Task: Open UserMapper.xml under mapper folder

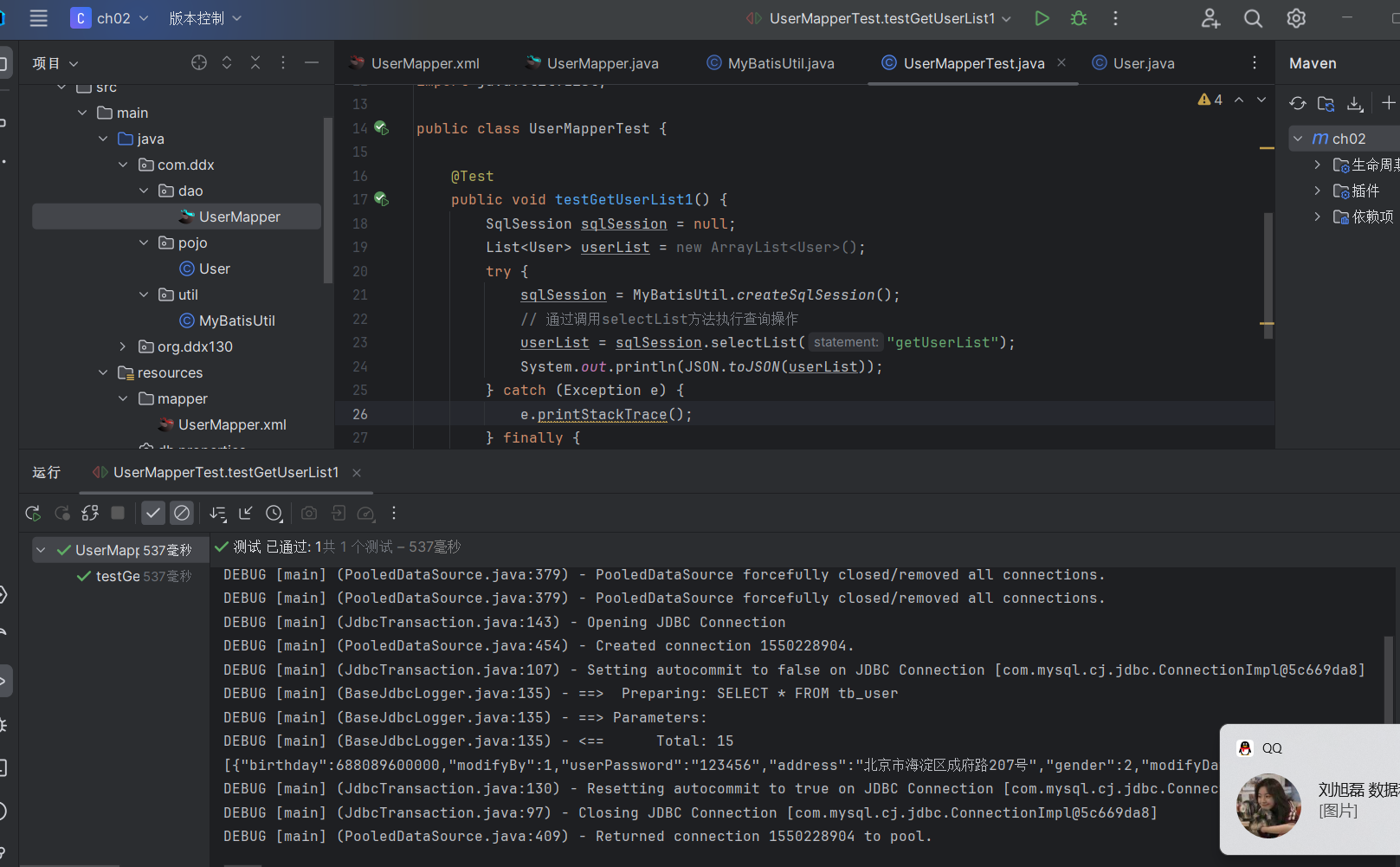Action: (223, 424)
